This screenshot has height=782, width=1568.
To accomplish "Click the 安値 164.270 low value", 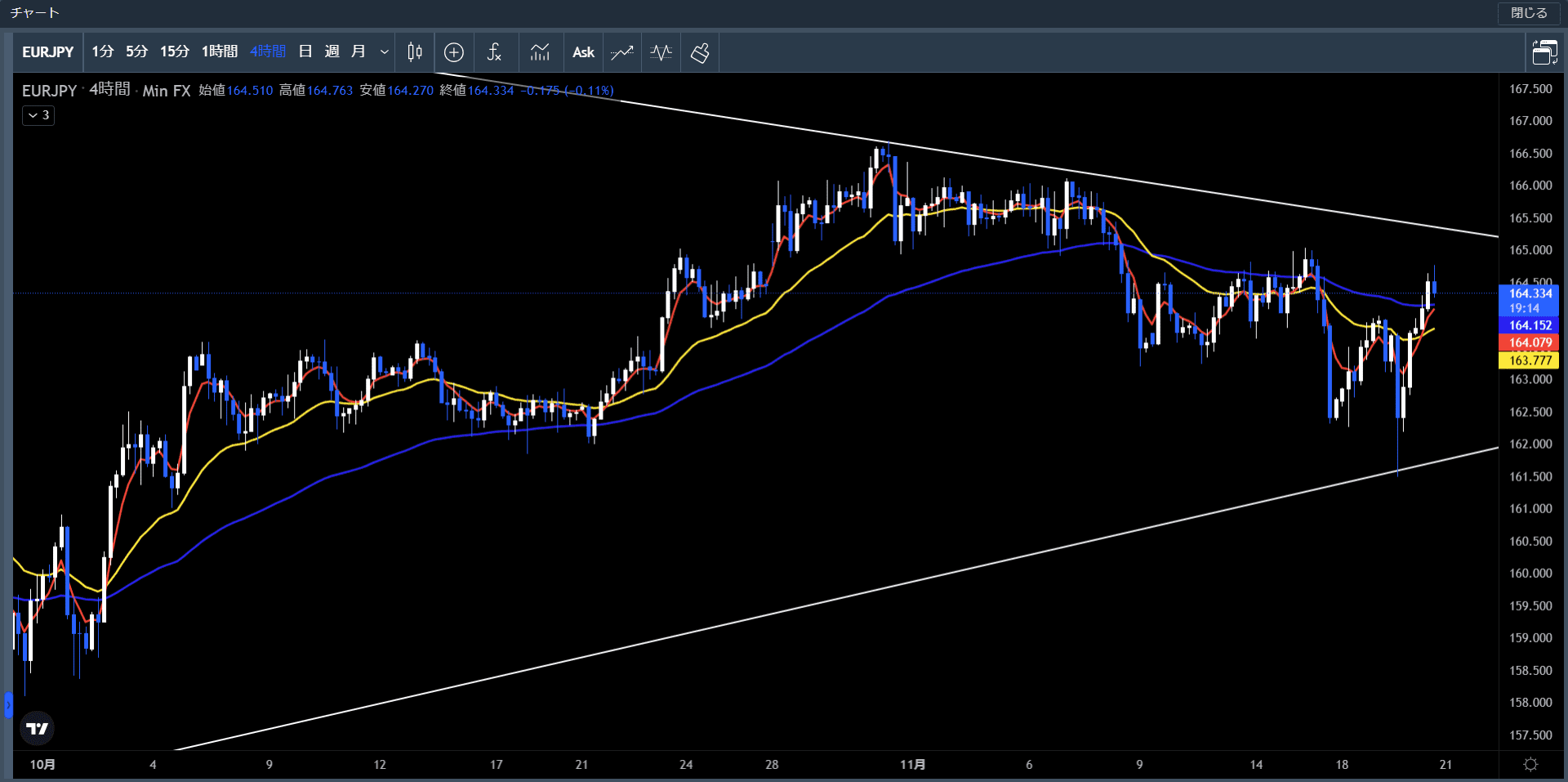I will tap(396, 91).
